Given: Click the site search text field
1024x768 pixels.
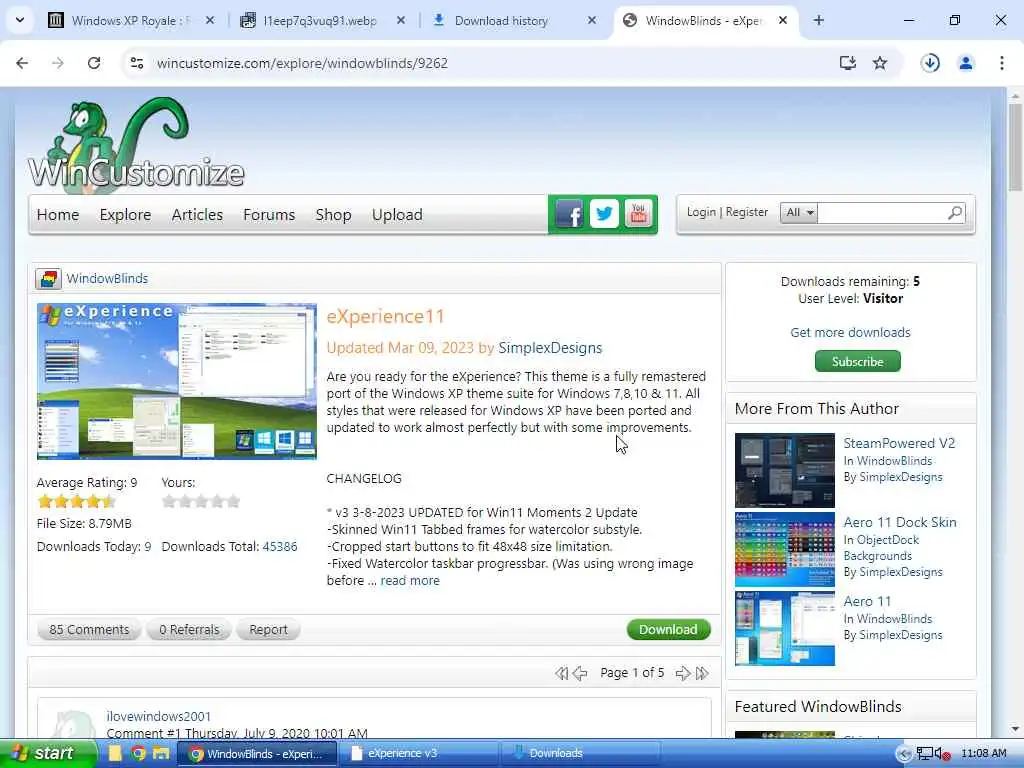Looking at the screenshot, I should (x=882, y=212).
